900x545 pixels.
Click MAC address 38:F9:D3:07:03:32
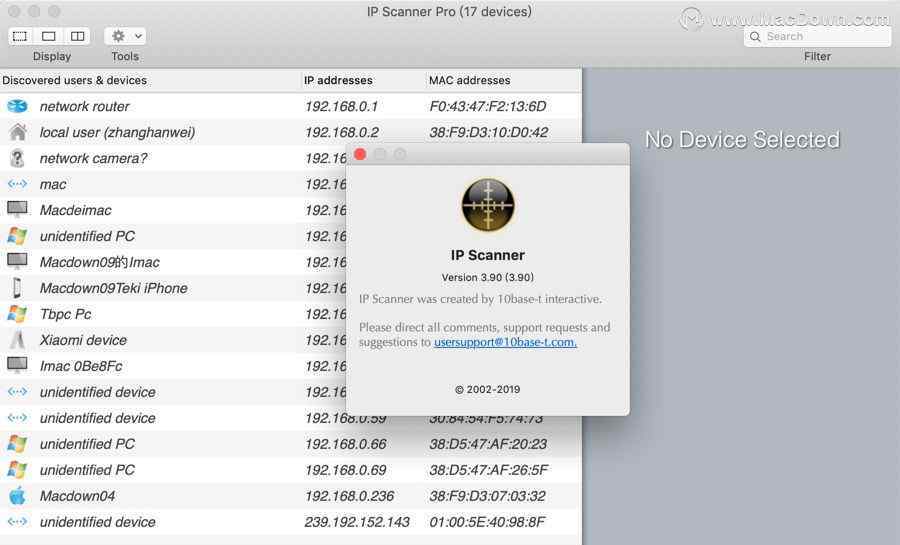tap(487, 496)
